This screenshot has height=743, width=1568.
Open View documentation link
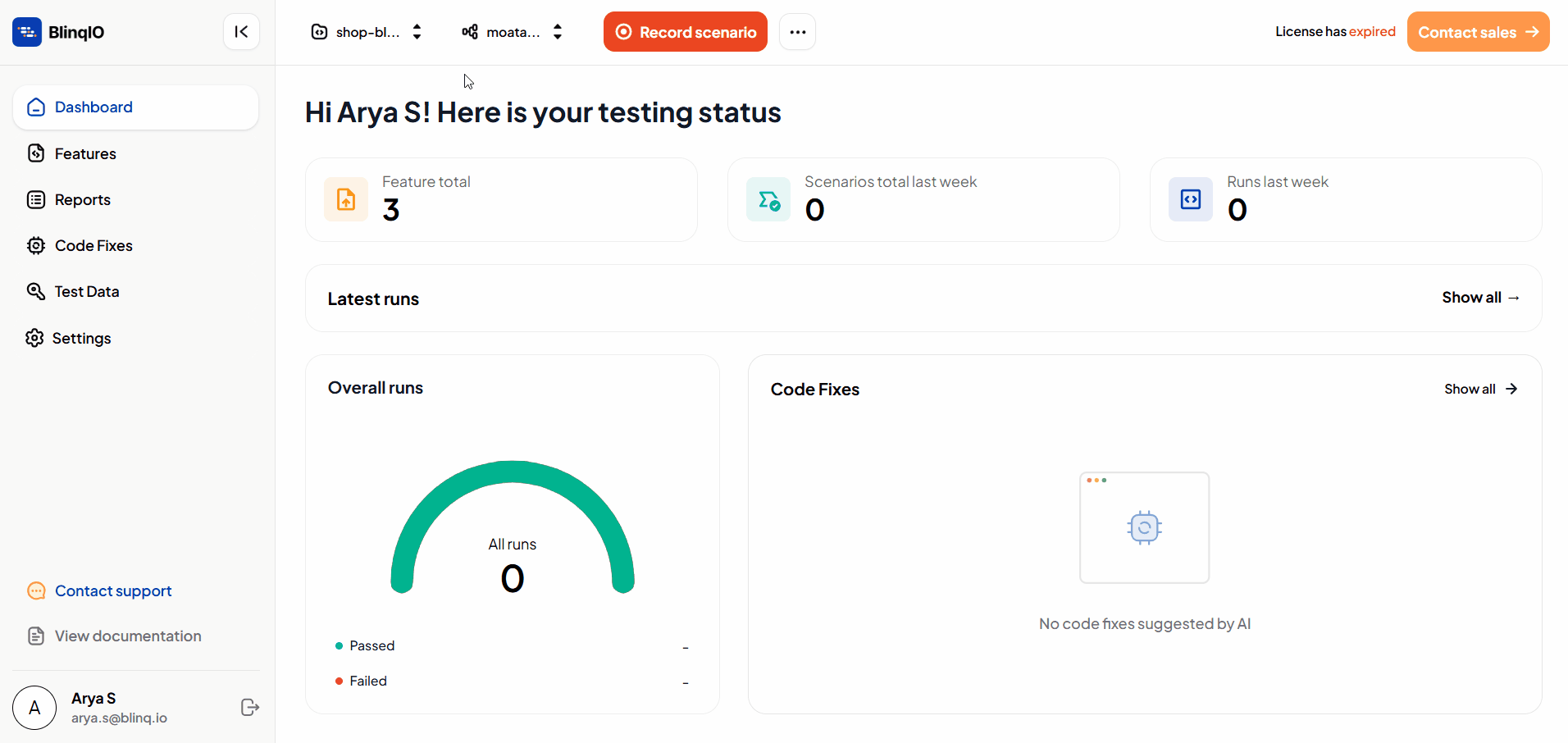click(128, 636)
